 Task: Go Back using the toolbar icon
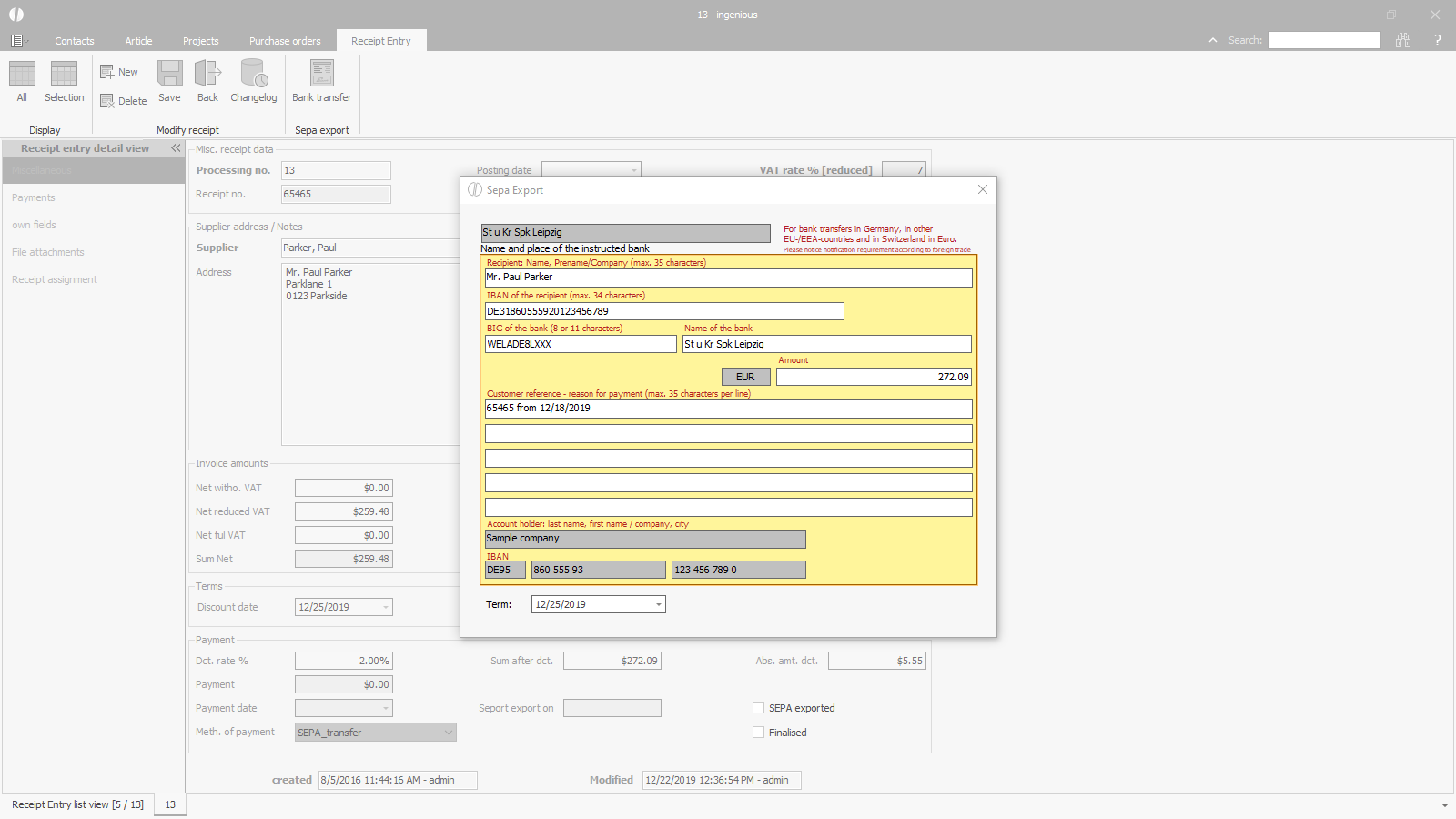[x=207, y=81]
